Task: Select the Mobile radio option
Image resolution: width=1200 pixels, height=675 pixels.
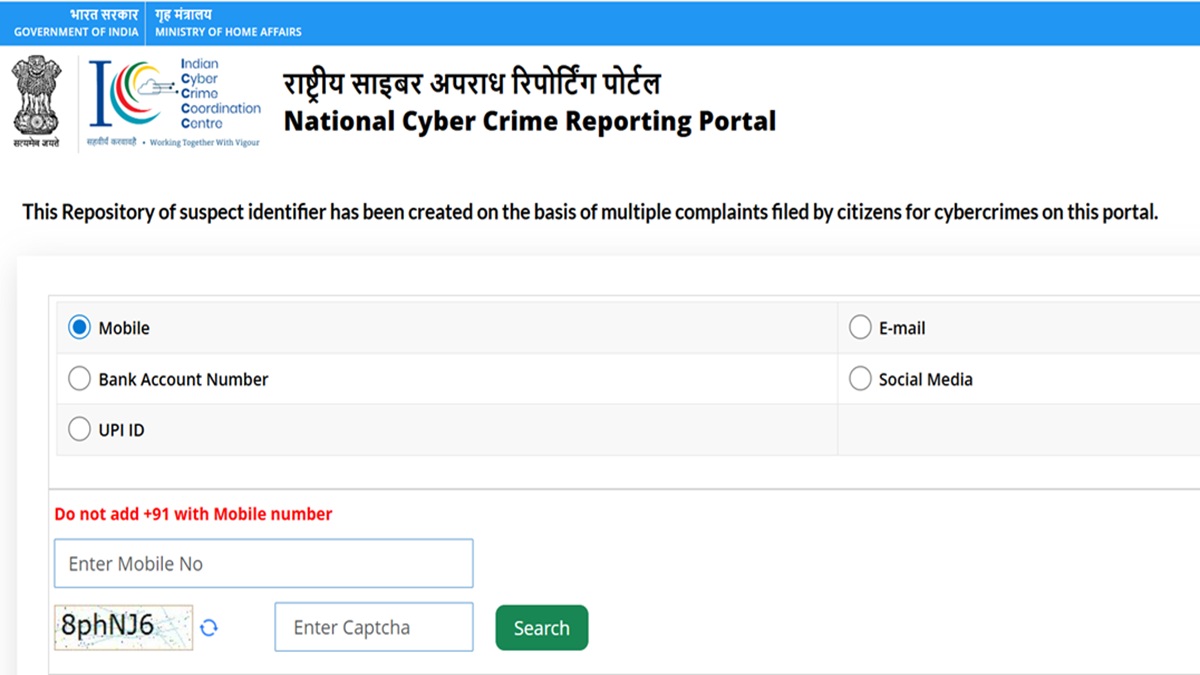Action: pyautogui.click(x=79, y=328)
